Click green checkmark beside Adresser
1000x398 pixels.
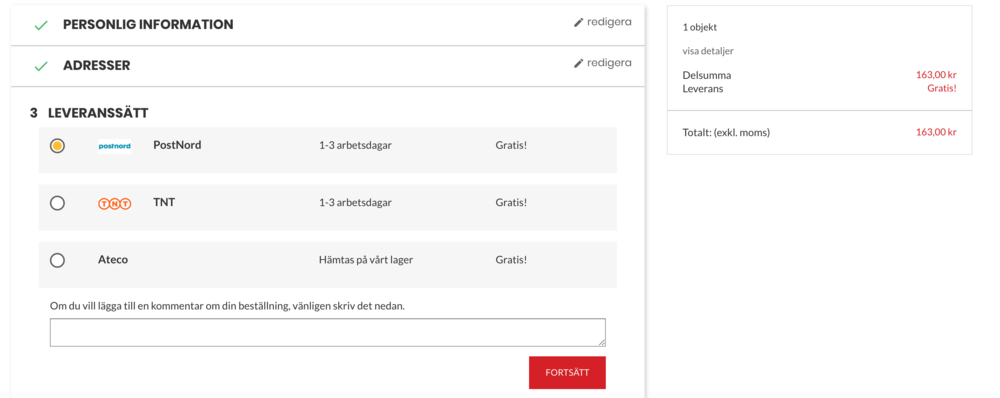point(41,66)
